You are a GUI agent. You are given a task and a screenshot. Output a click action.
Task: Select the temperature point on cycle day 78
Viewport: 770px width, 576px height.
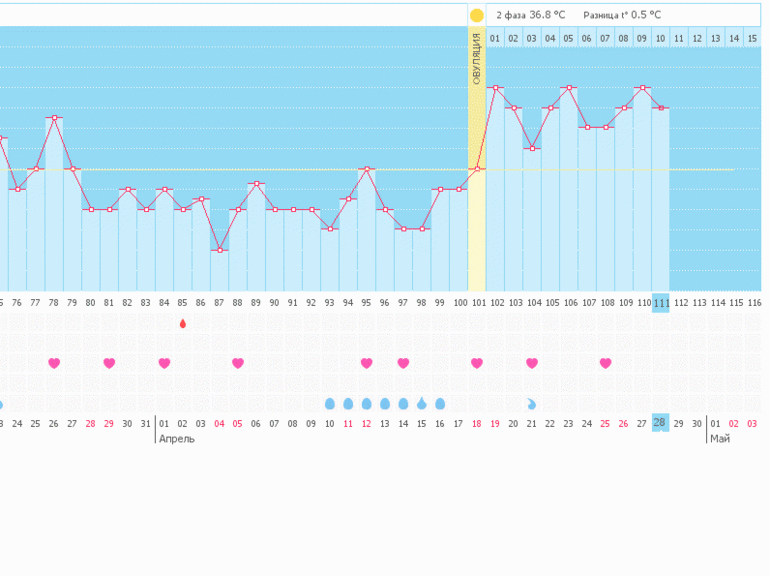[x=54, y=118]
